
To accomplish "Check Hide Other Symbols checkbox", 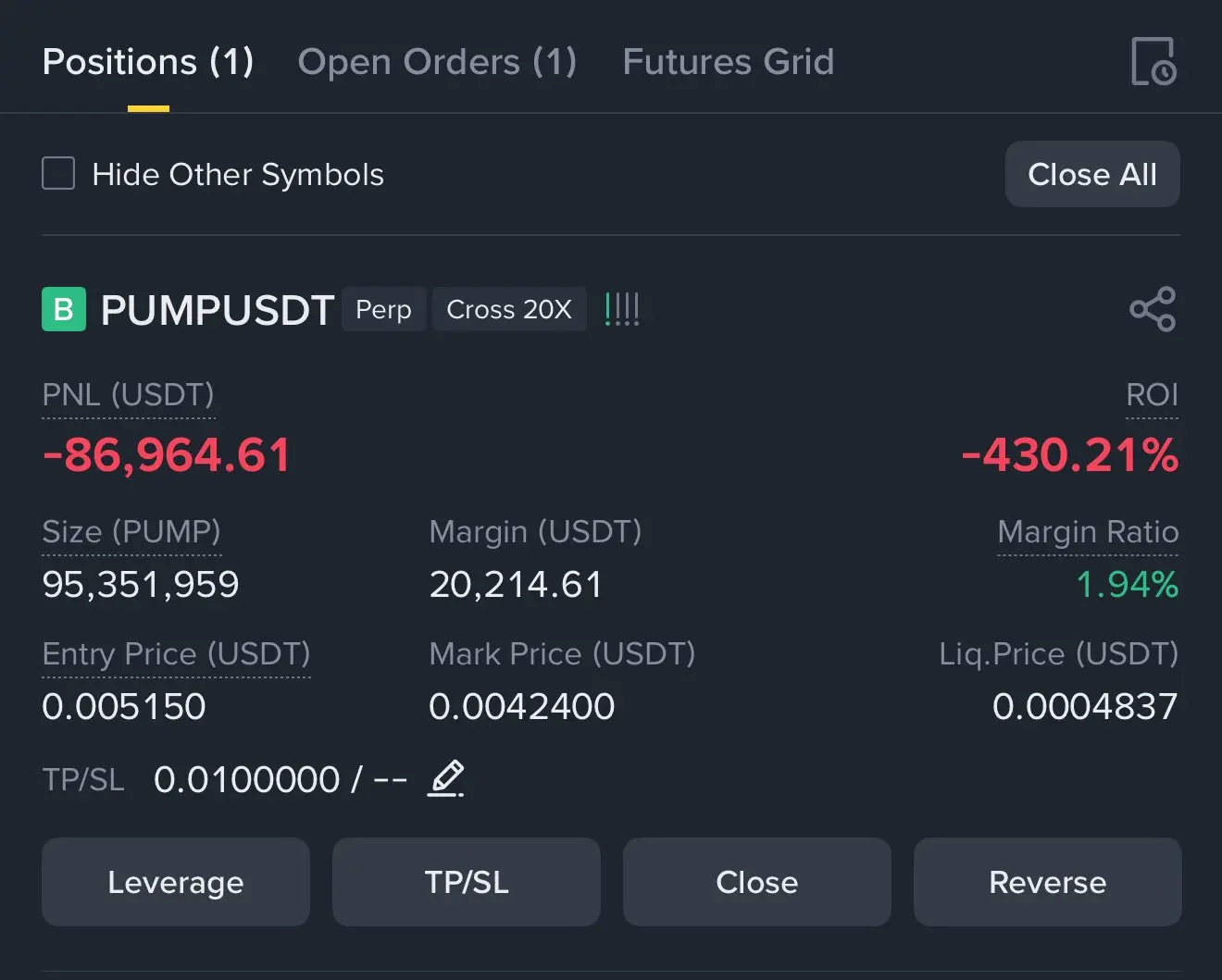I will coord(58,173).
